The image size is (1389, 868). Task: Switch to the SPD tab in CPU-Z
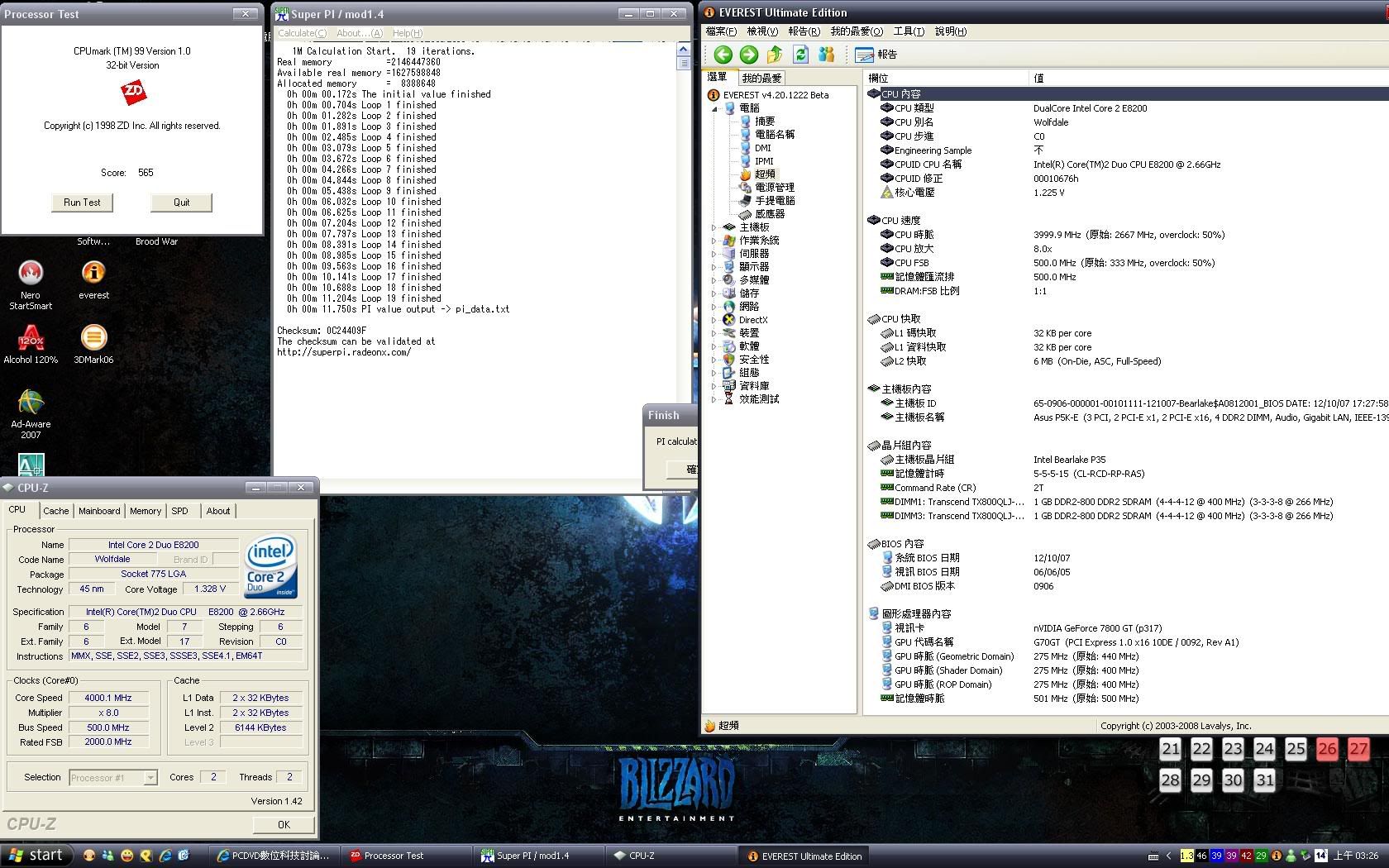coord(180,512)
